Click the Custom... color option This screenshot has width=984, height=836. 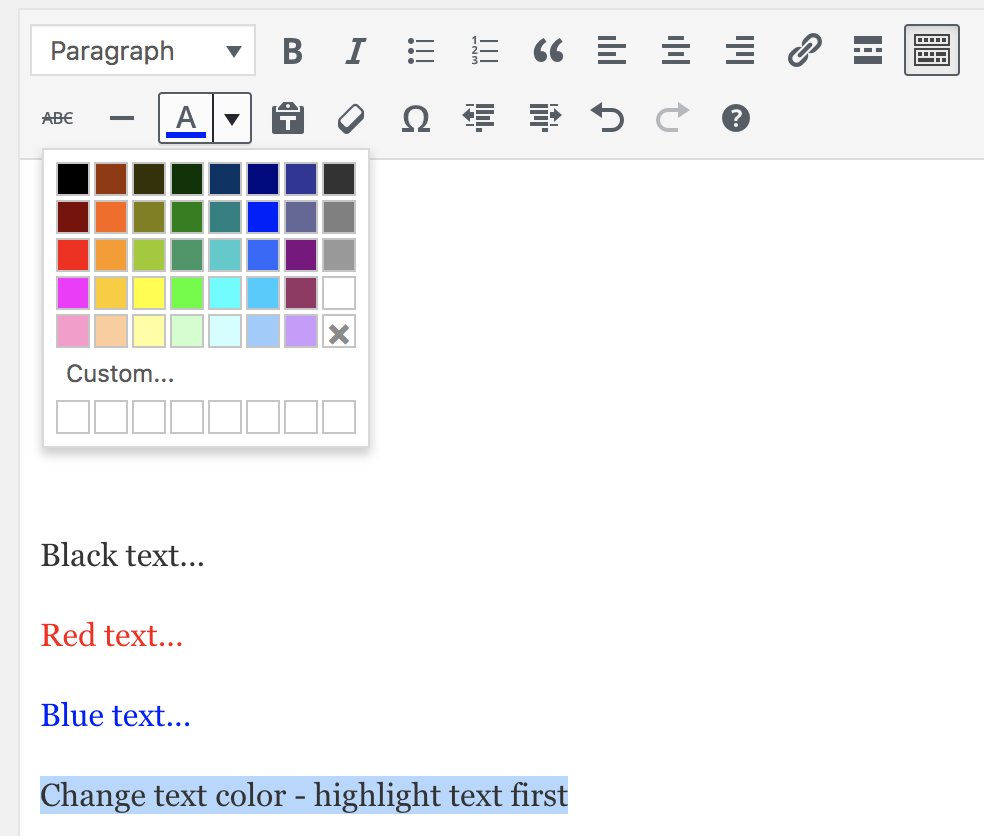coord(119,373)
